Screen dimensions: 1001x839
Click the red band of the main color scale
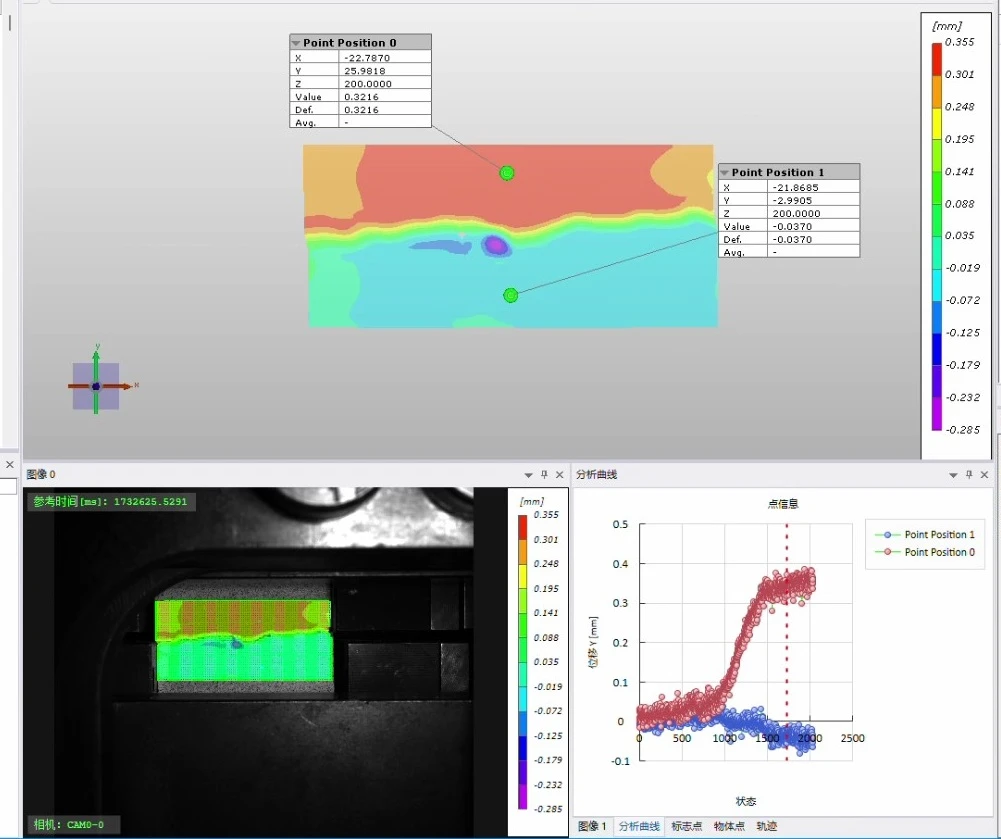coord(937,58)
